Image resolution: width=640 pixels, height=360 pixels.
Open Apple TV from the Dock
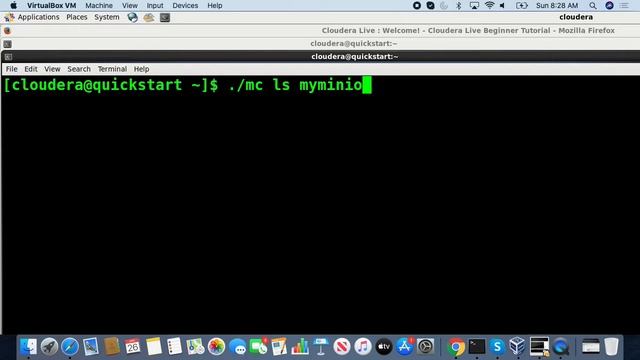pos(384,347)
